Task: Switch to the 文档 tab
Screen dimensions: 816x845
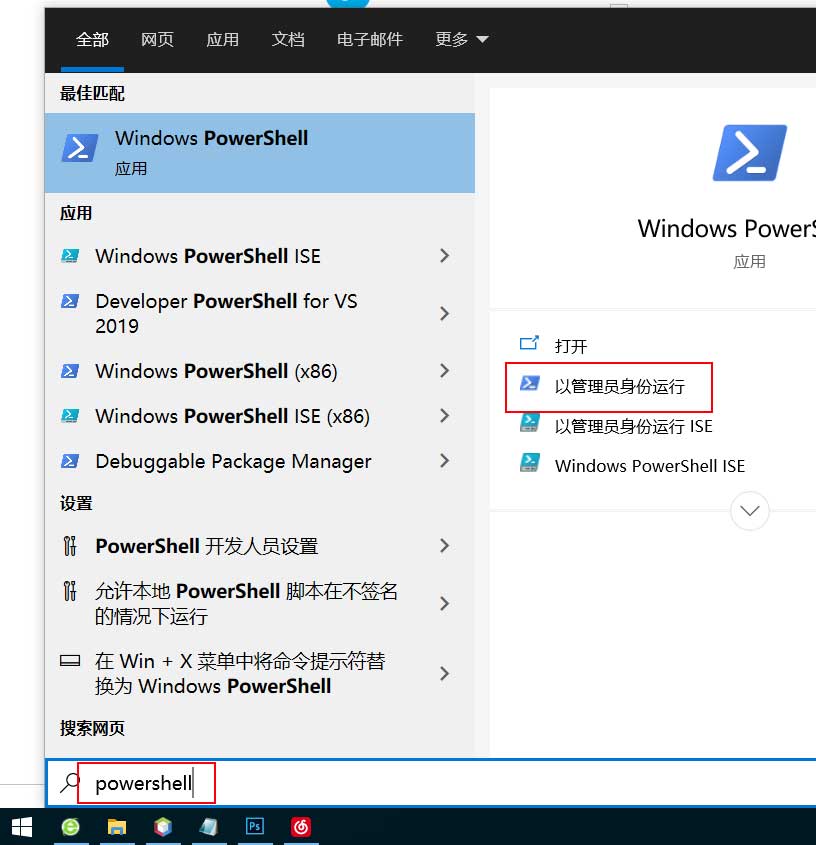Action: pyautogui.click(x=288, y=39)
